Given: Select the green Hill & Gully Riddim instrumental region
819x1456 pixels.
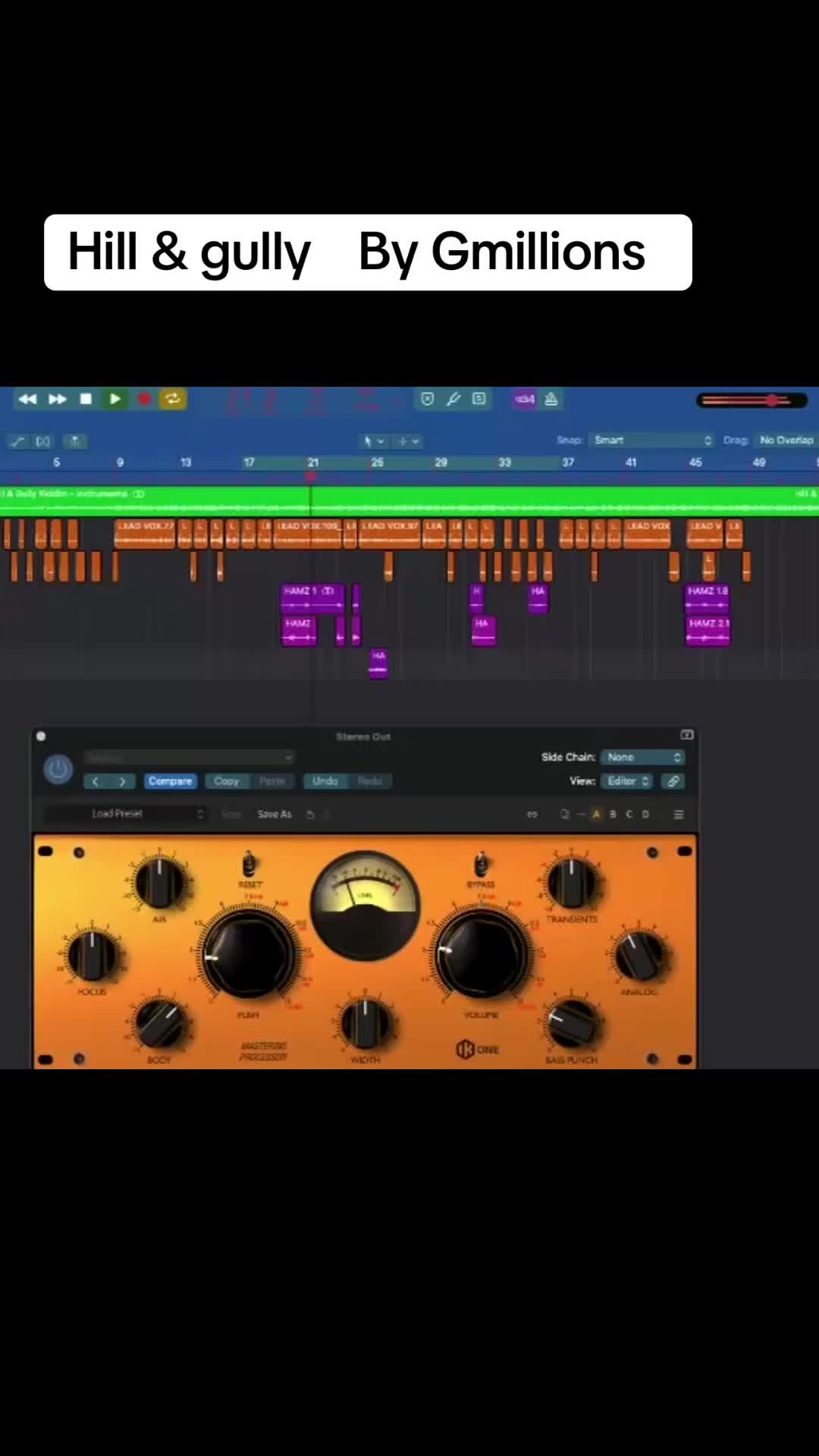Looking at the screenshot, I should (409, 500).
